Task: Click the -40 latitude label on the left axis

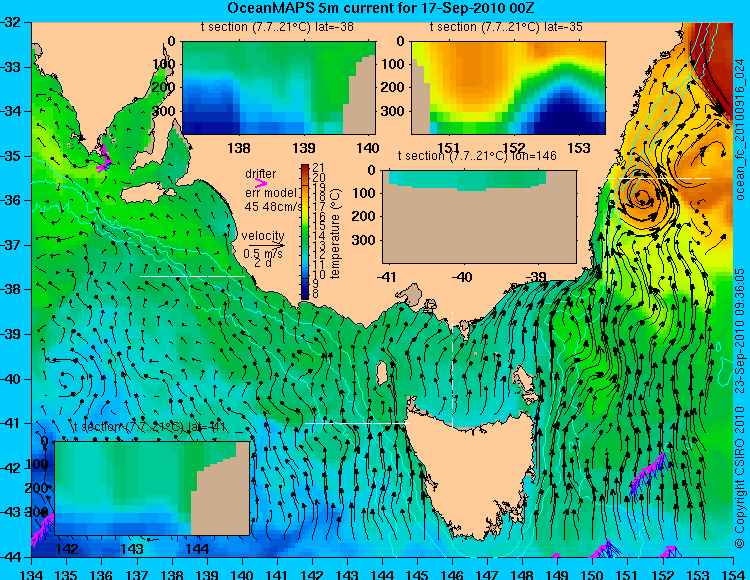Action: pos(11,379)
